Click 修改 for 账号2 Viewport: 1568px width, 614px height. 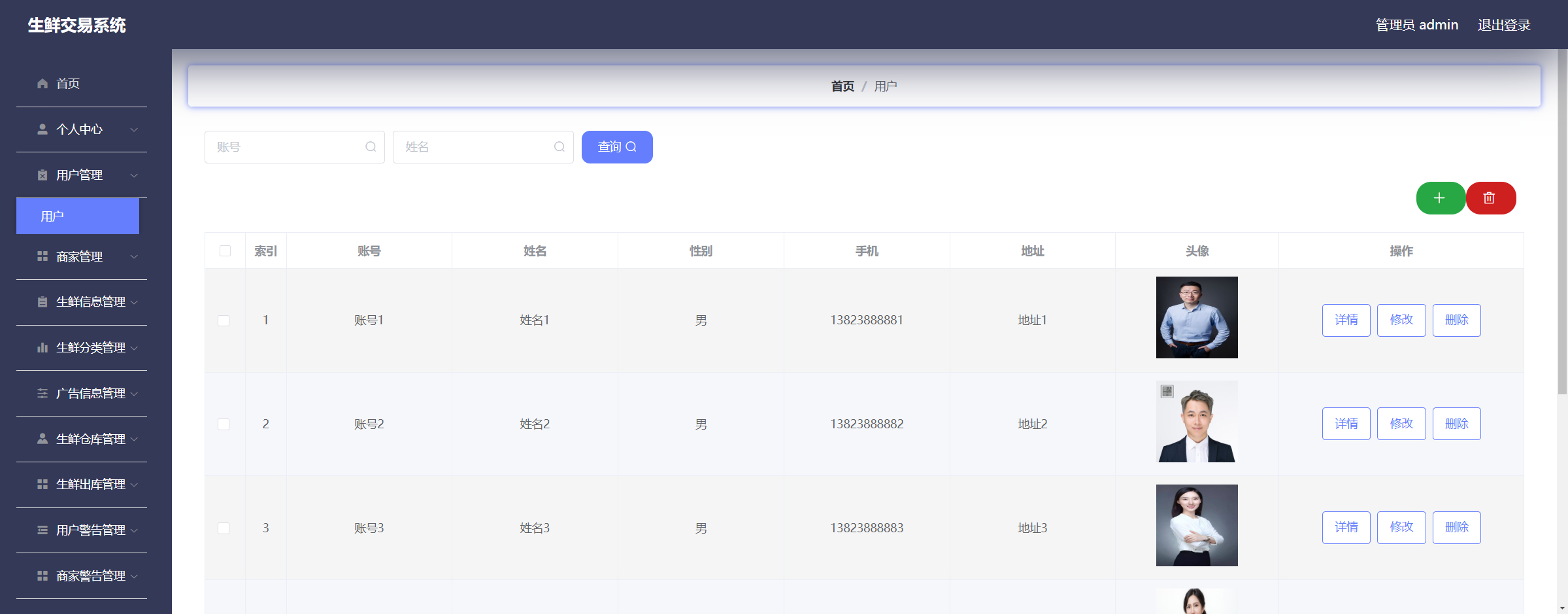pos(1401,424)
